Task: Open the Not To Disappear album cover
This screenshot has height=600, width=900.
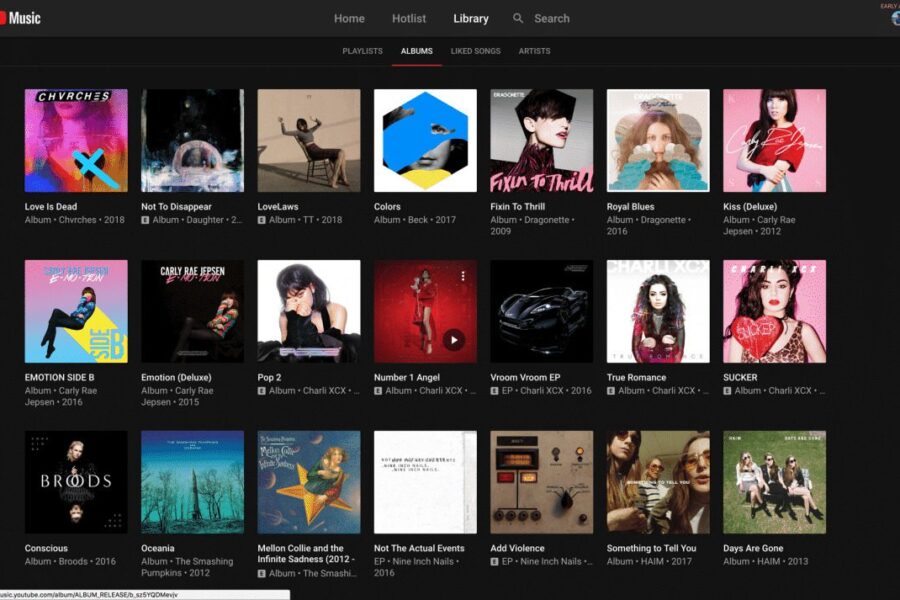Action: (x=192, y=140)
